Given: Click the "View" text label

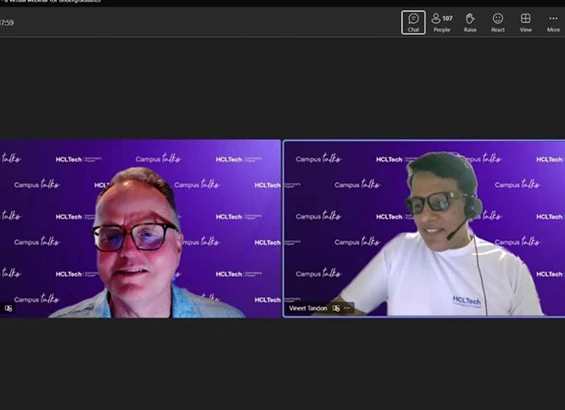Looking at the screenshot, I should click(x=525, y=30).
